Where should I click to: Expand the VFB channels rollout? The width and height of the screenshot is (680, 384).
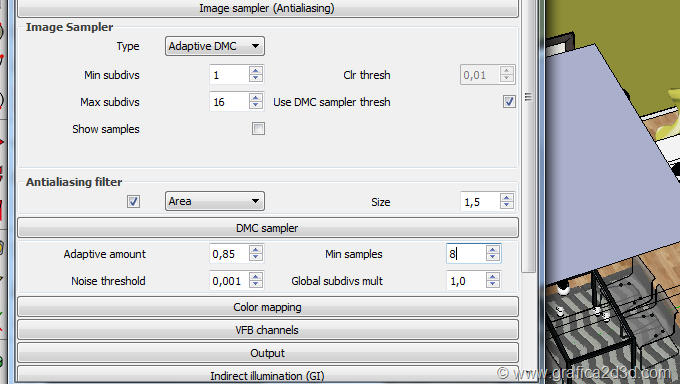(268, 330)
